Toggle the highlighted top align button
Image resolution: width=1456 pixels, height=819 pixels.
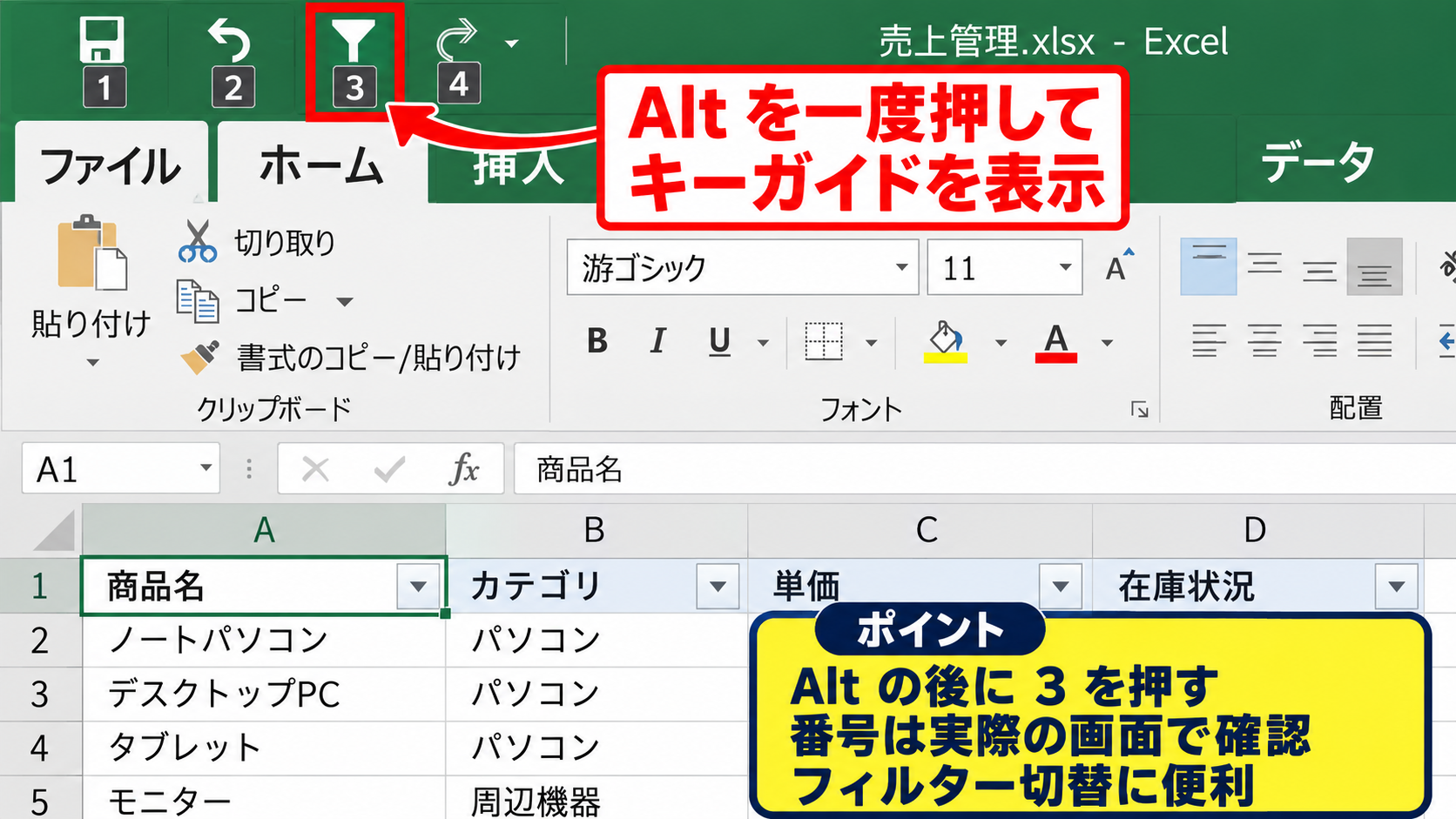[x=1209, y=266]
